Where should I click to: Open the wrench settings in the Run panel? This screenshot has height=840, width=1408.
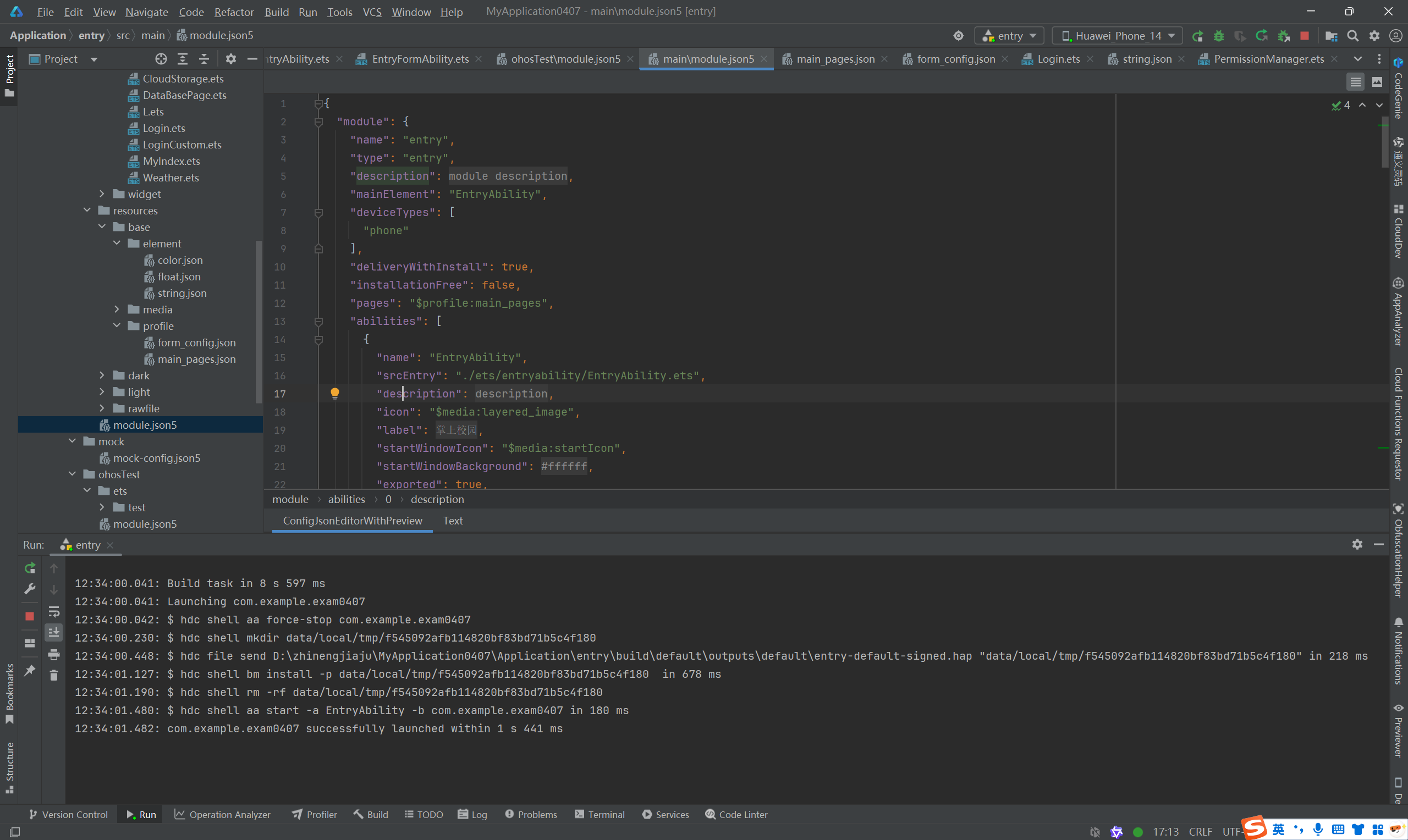30,589
